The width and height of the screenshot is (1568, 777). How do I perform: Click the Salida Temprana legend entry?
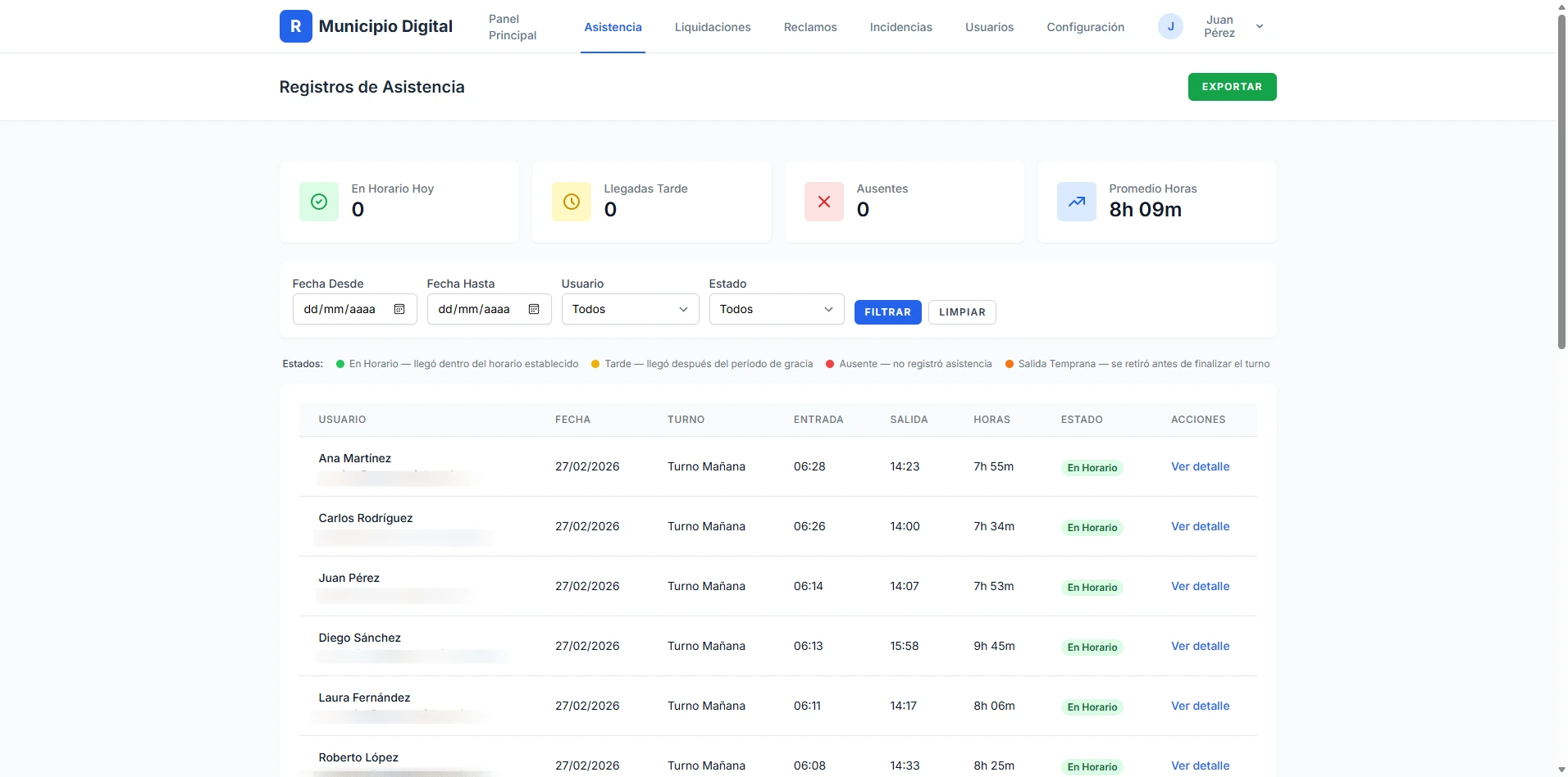[x=1137, y=364]
